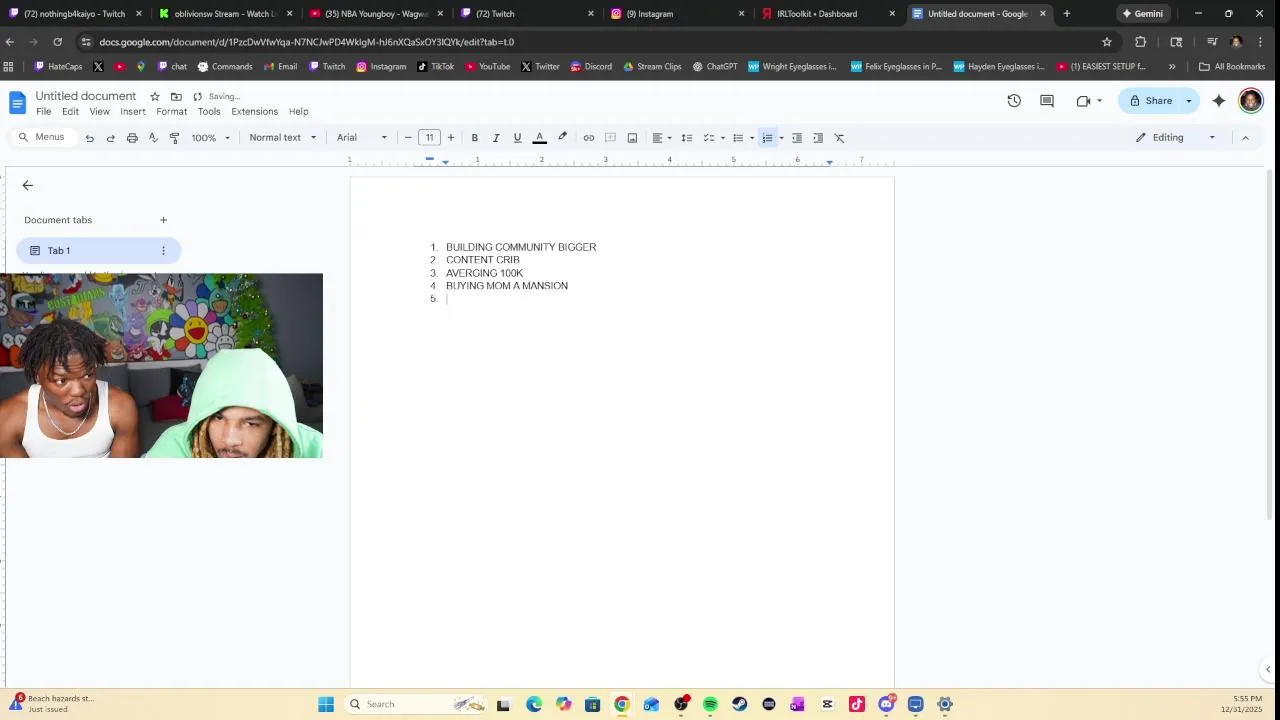
Task: Click the Add comment icon in toolbar
Action: point(610,138)
